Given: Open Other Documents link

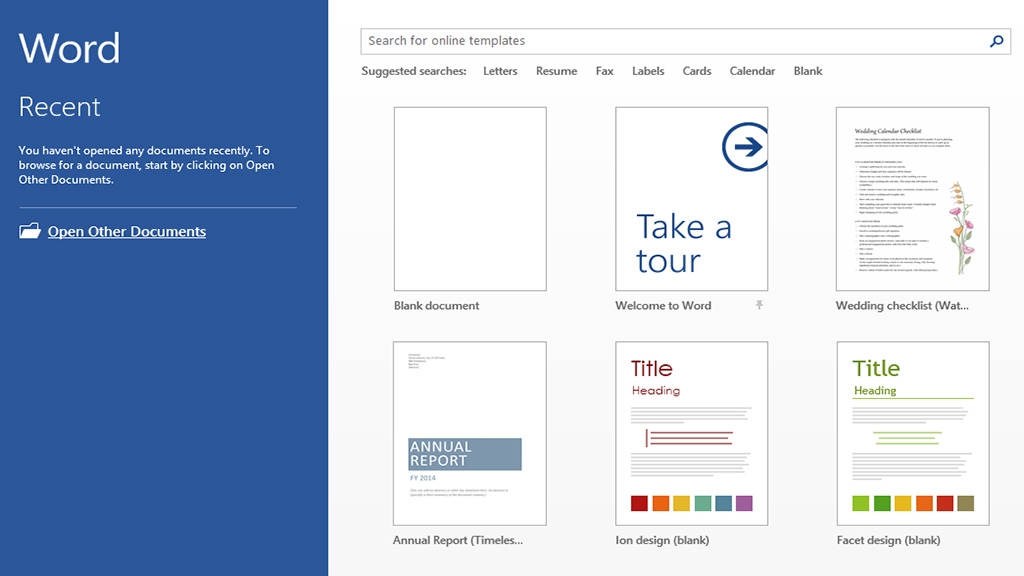Looking at the screenshot, I should [127, 231].
